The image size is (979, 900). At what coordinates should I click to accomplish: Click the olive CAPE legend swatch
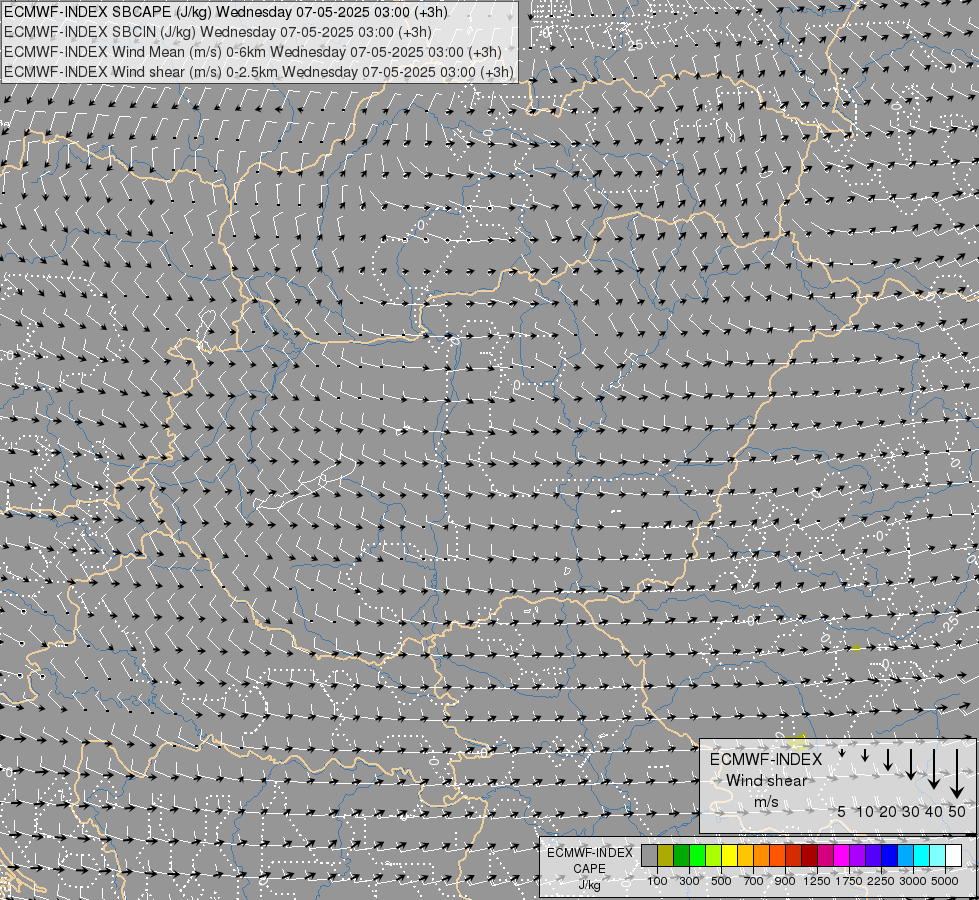point(665,855)
